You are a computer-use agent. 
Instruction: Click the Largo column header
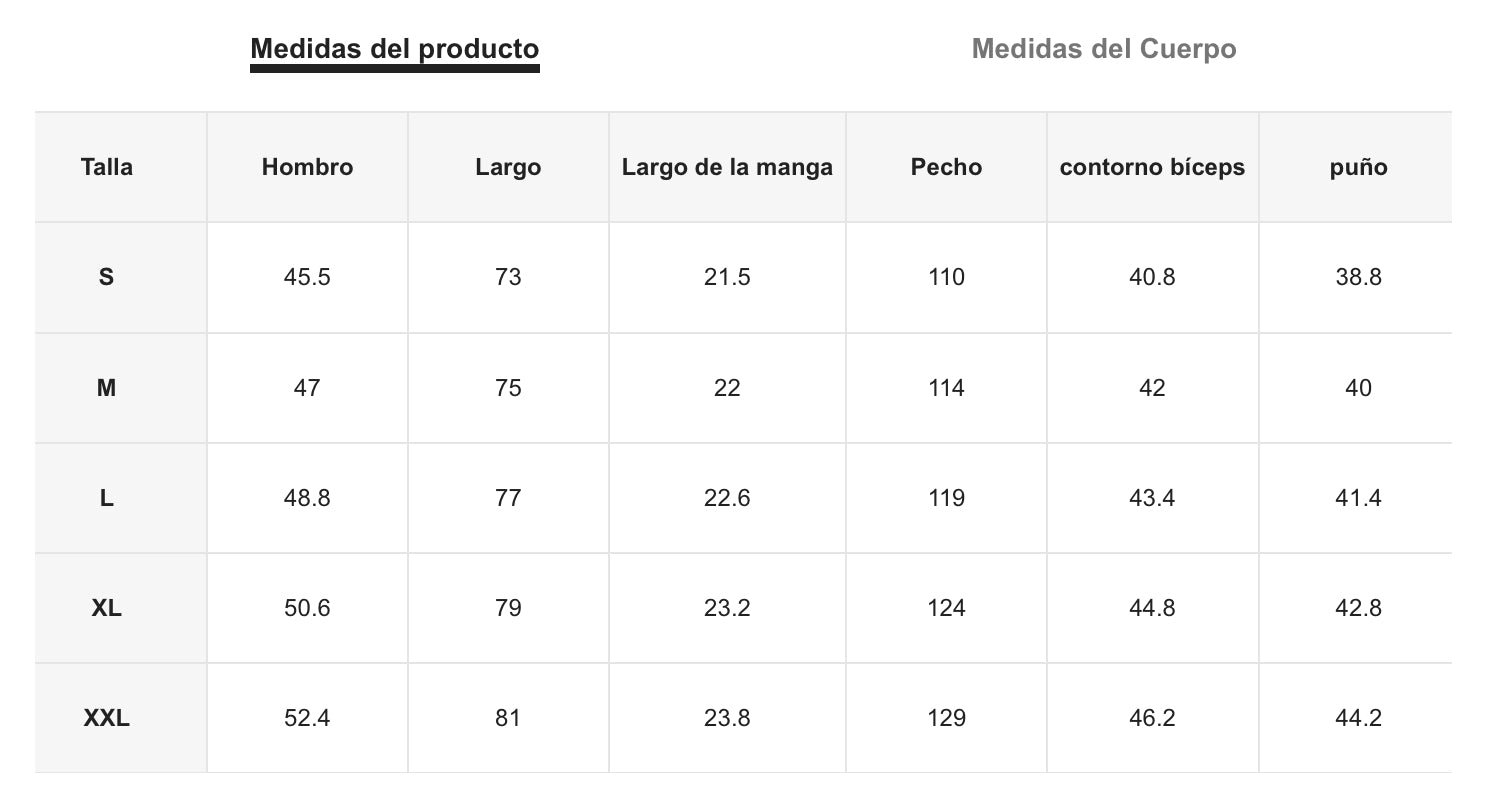pyautogui.click(x=508, y=167)
